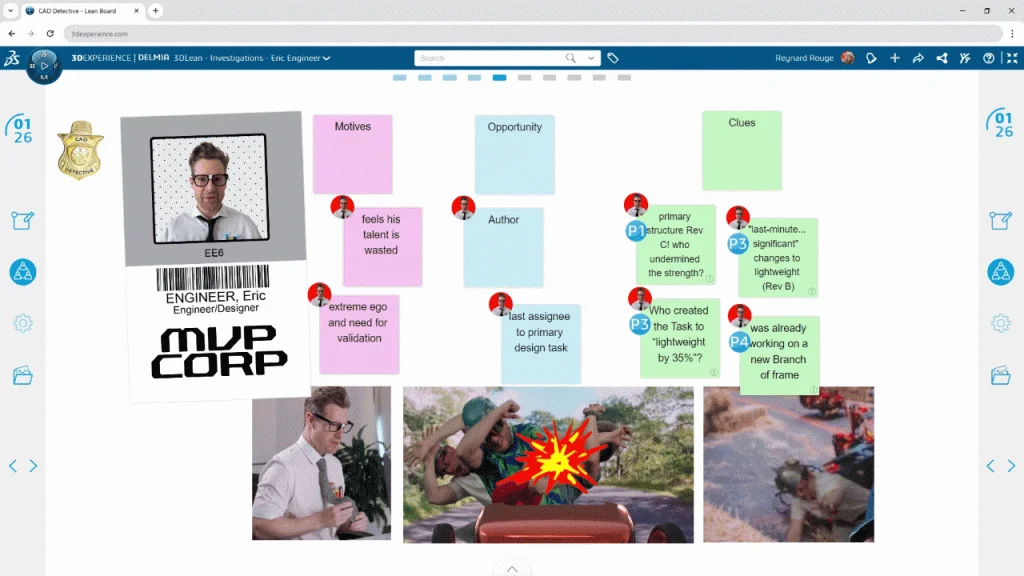Click the Dassault Systèmes 3DS logo

click(12, 58)
